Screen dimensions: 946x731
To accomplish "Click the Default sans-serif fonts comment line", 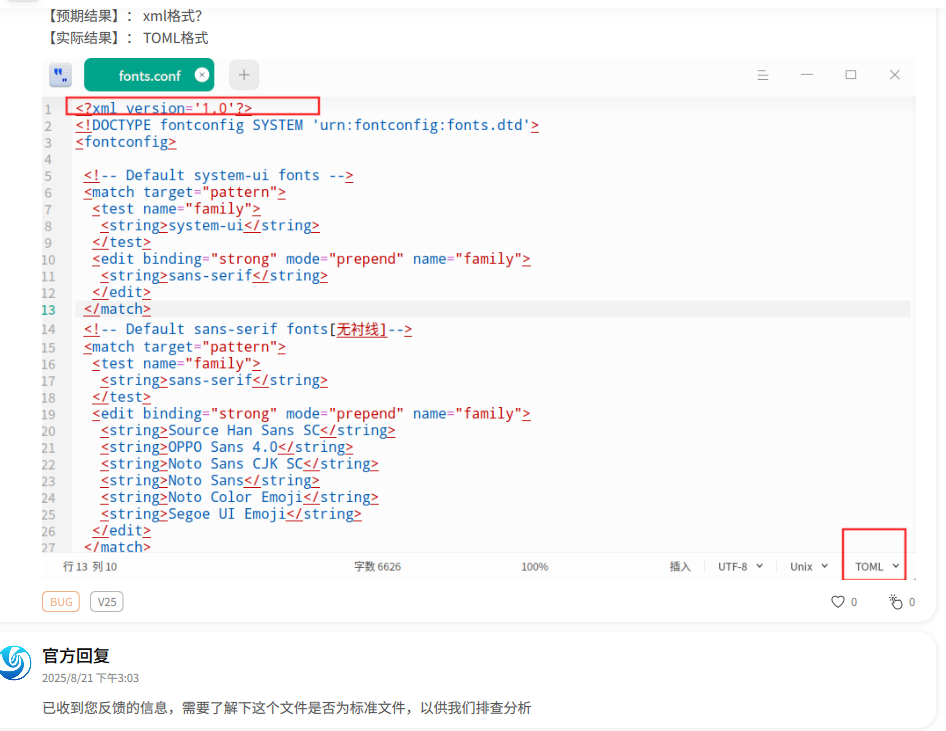I will 248,329.
